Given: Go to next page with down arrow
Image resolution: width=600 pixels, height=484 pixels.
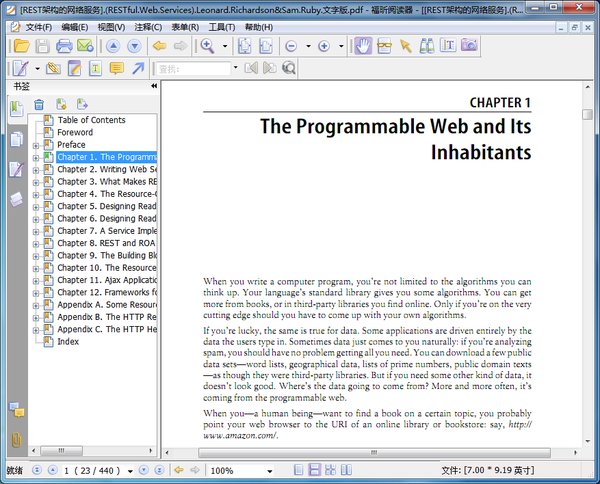Looking at the screenshot, I should [134, 46].
